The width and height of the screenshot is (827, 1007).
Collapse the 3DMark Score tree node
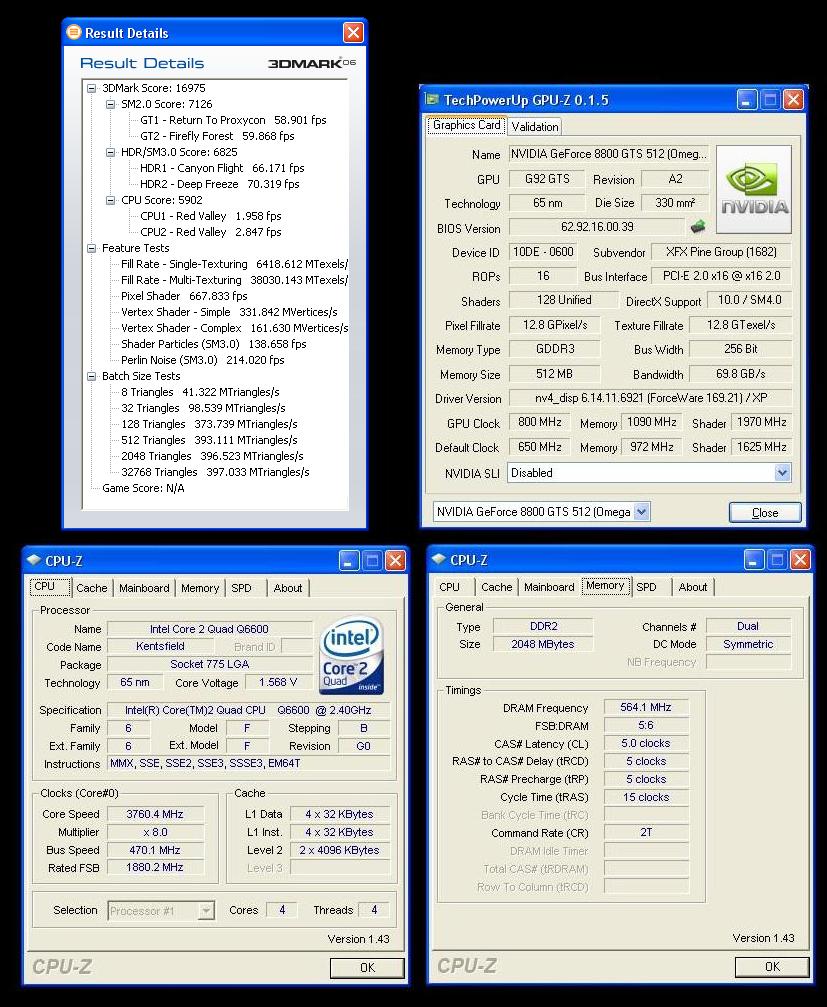(92, 88)
